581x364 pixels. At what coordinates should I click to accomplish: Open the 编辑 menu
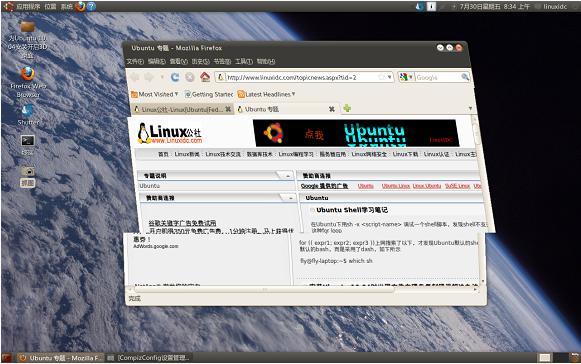click(156, 62)
